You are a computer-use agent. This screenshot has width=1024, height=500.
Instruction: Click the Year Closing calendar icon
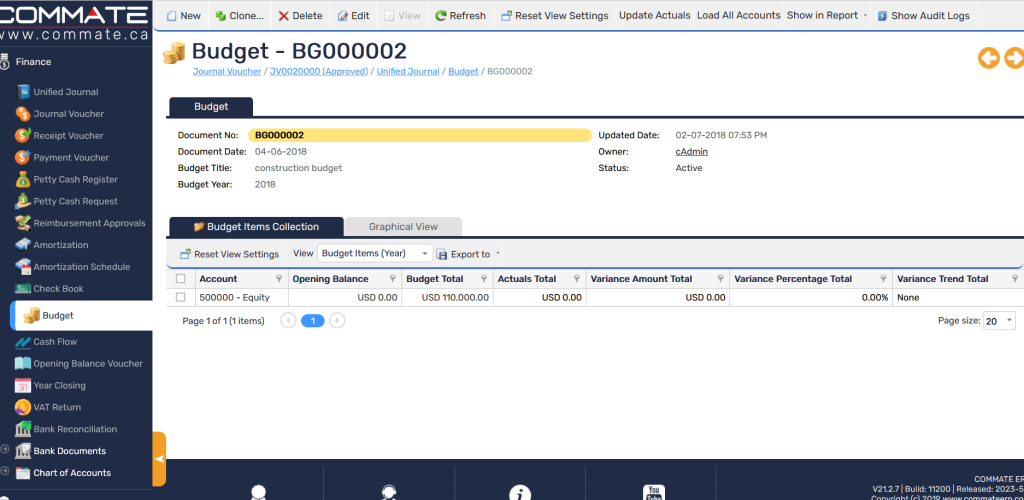click(x=23, y=385)
